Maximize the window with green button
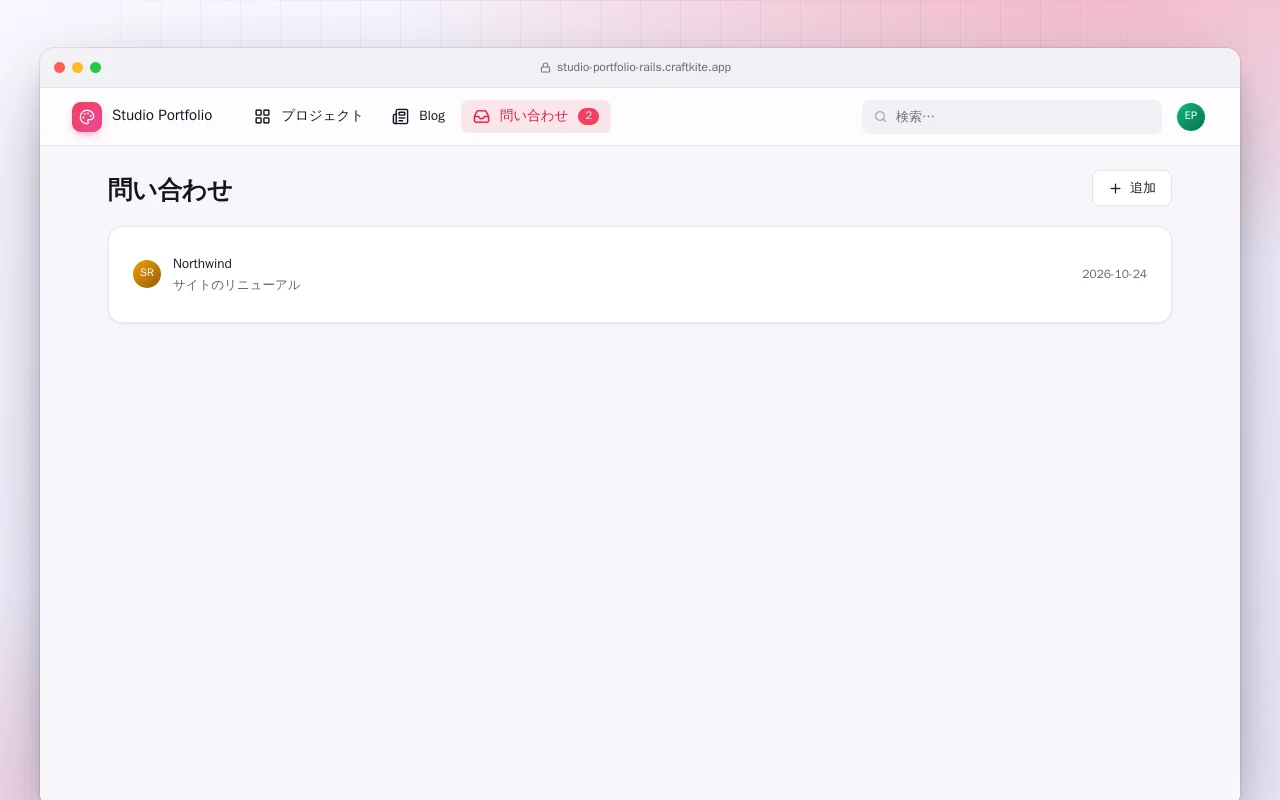The height and width of the screenshot is (800, 1280). 96,68
